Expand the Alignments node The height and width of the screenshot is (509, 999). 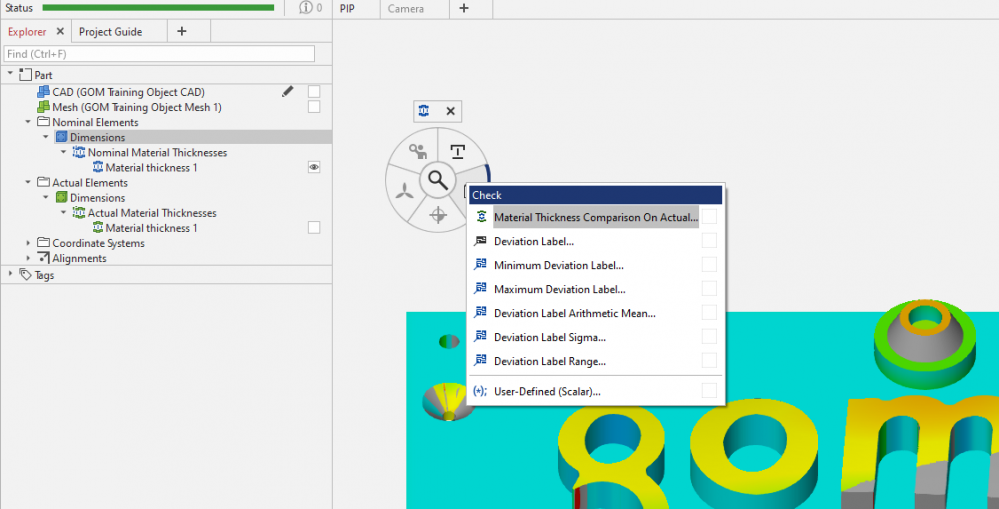pyautogui.click(x=28, y=258)
